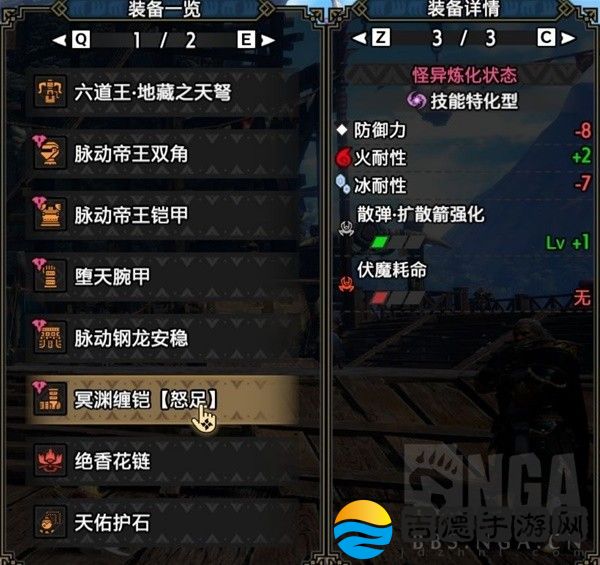This screenshot has height=565, width=600.
Task: Click the red flower petalace icon for 绝香花链
Action: tap(50, 460)
